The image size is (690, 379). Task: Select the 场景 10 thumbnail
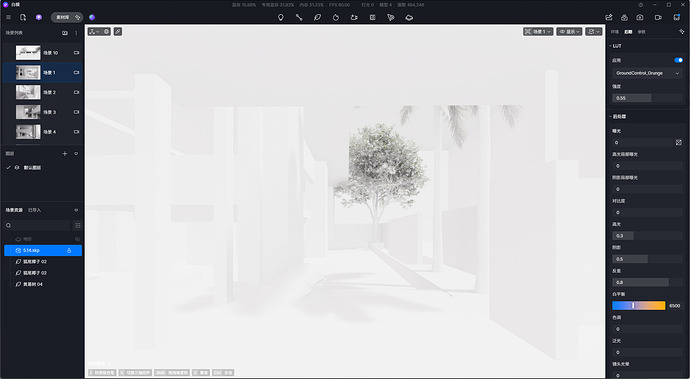(28, 53)
